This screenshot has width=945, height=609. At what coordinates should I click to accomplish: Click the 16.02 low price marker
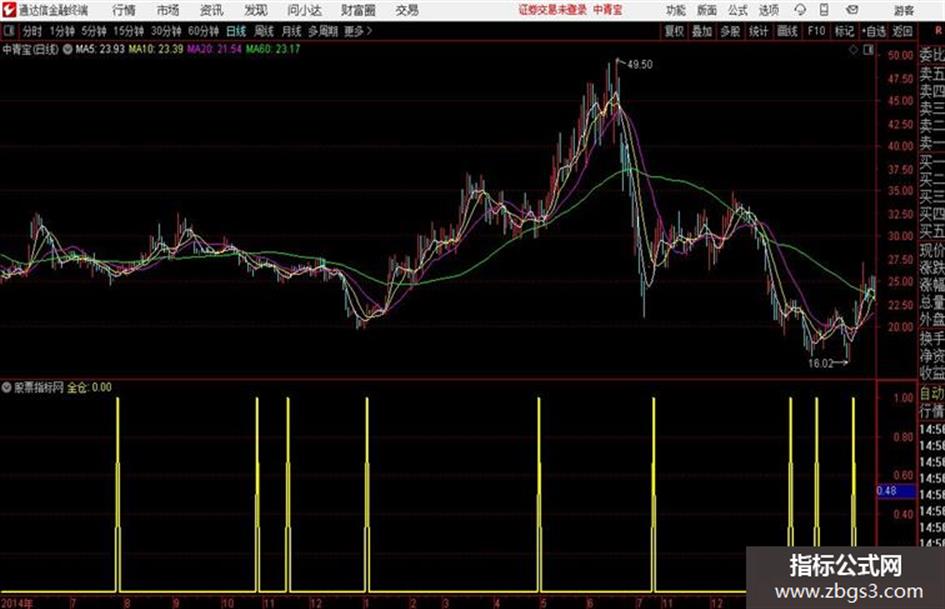click(820, 364)
